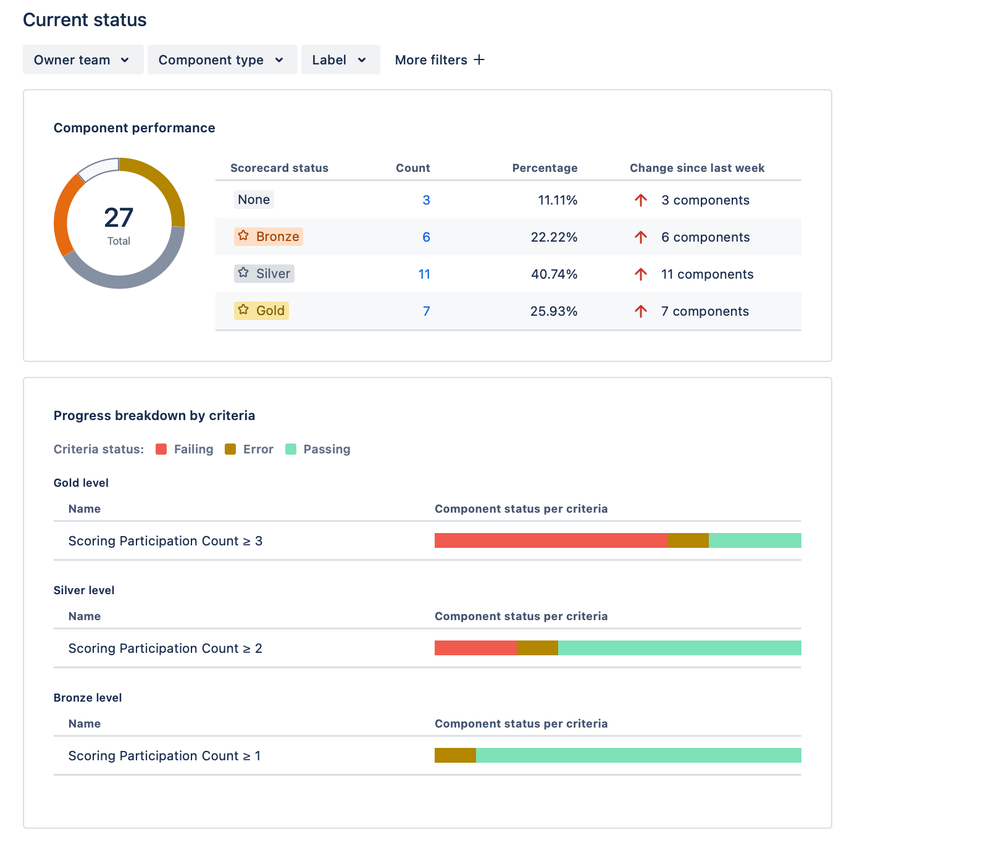Image resolution: width=999 pixels, height=850 pixels.
Task: Click the up arrow next to 7 components
Action: [x=641, y=311]
